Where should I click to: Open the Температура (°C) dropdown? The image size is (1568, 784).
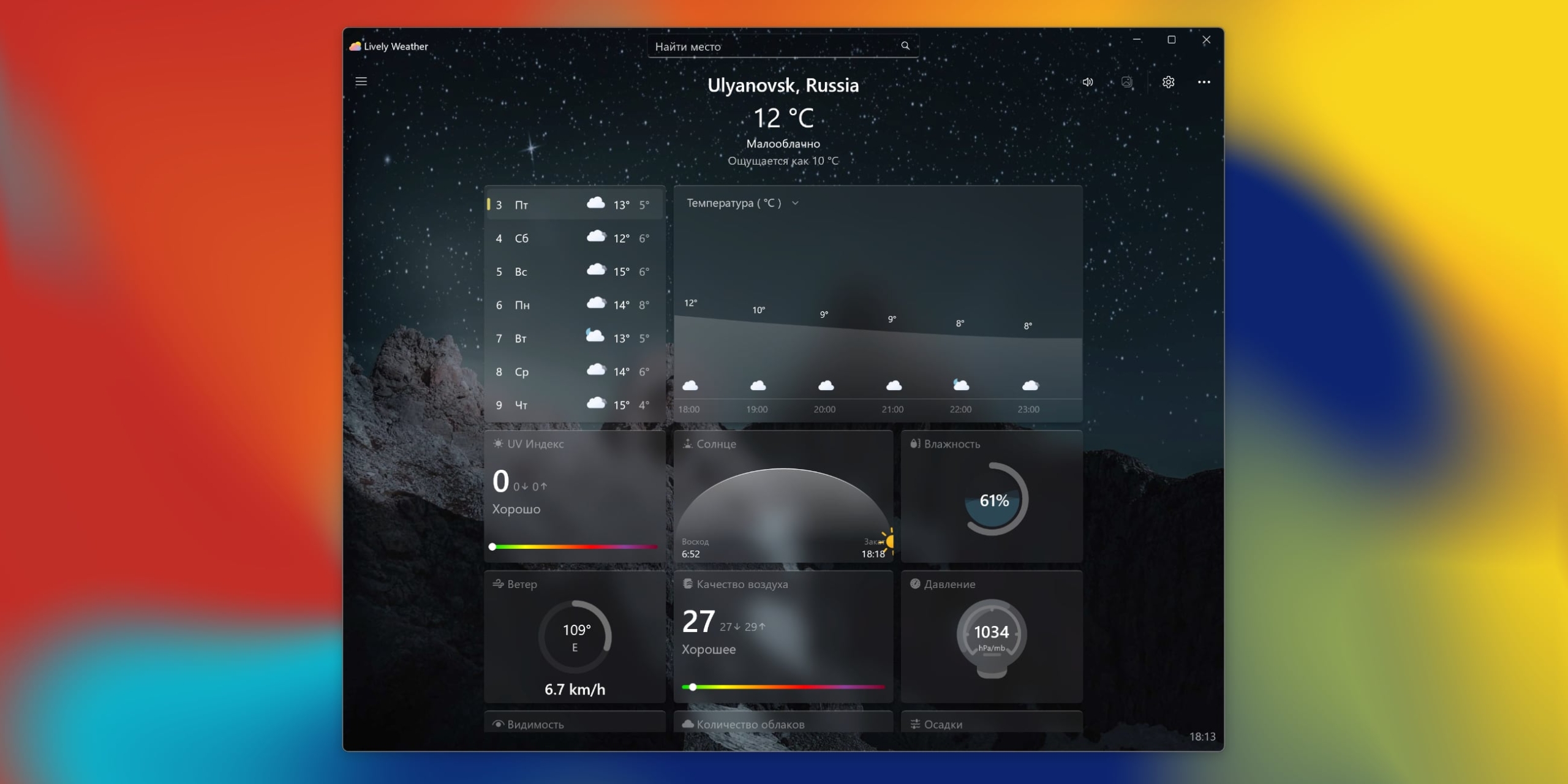pyautogui.click(x=796, y=202)
